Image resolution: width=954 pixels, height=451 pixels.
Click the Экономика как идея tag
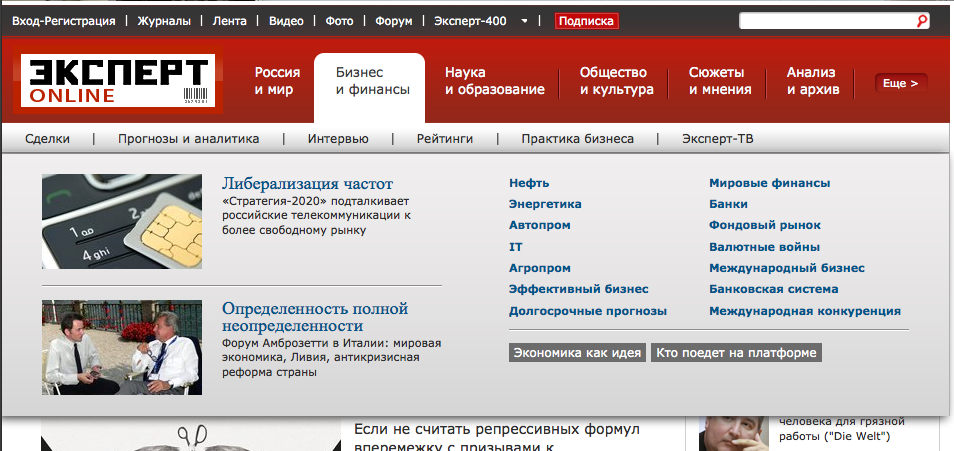click(577, 353)
